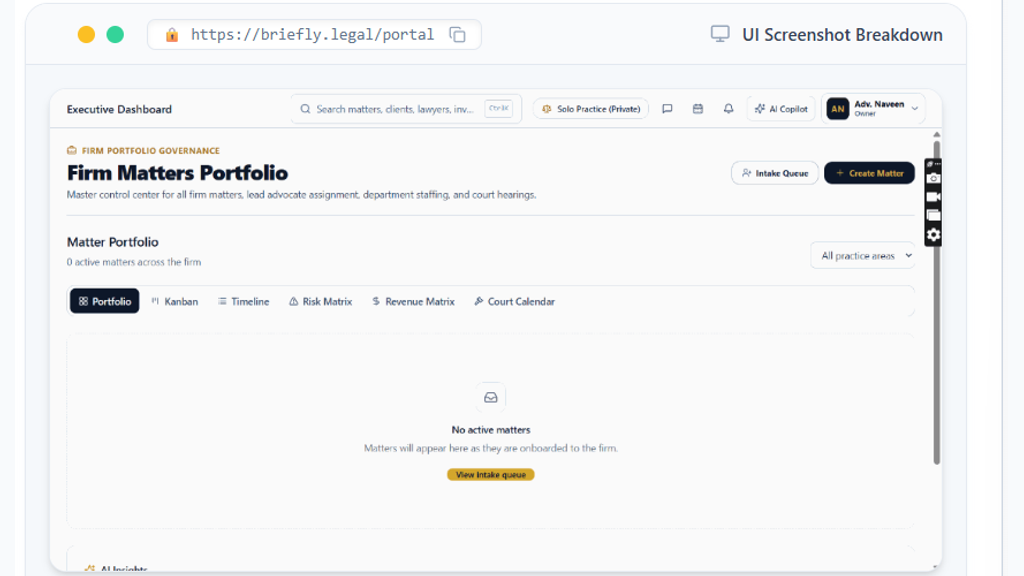Click the Ctrl K shortcut chip

[499, 108]
